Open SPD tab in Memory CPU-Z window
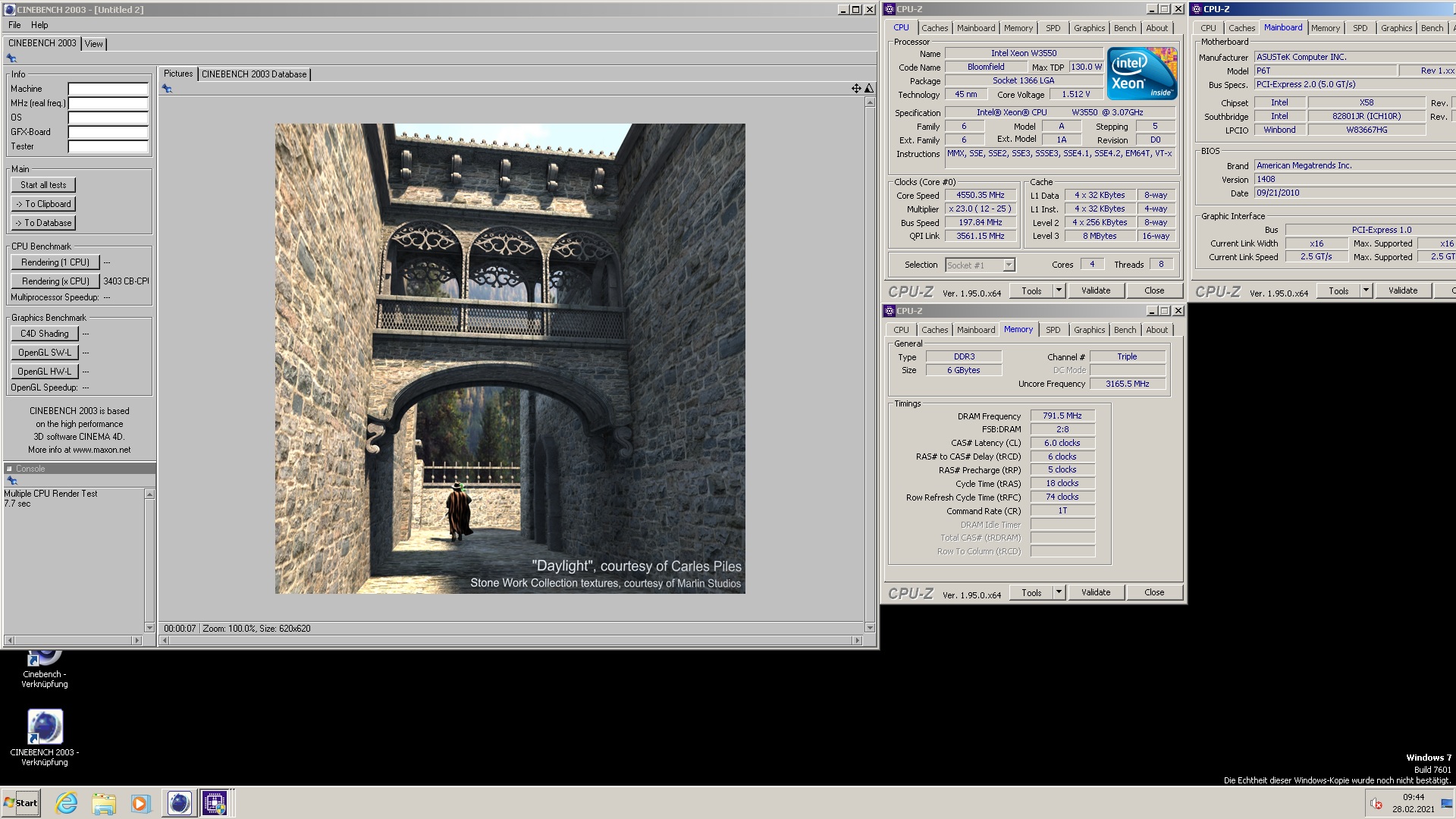Image resolution: width=1456 pixels, height=819 pixels. [1053, 330]
